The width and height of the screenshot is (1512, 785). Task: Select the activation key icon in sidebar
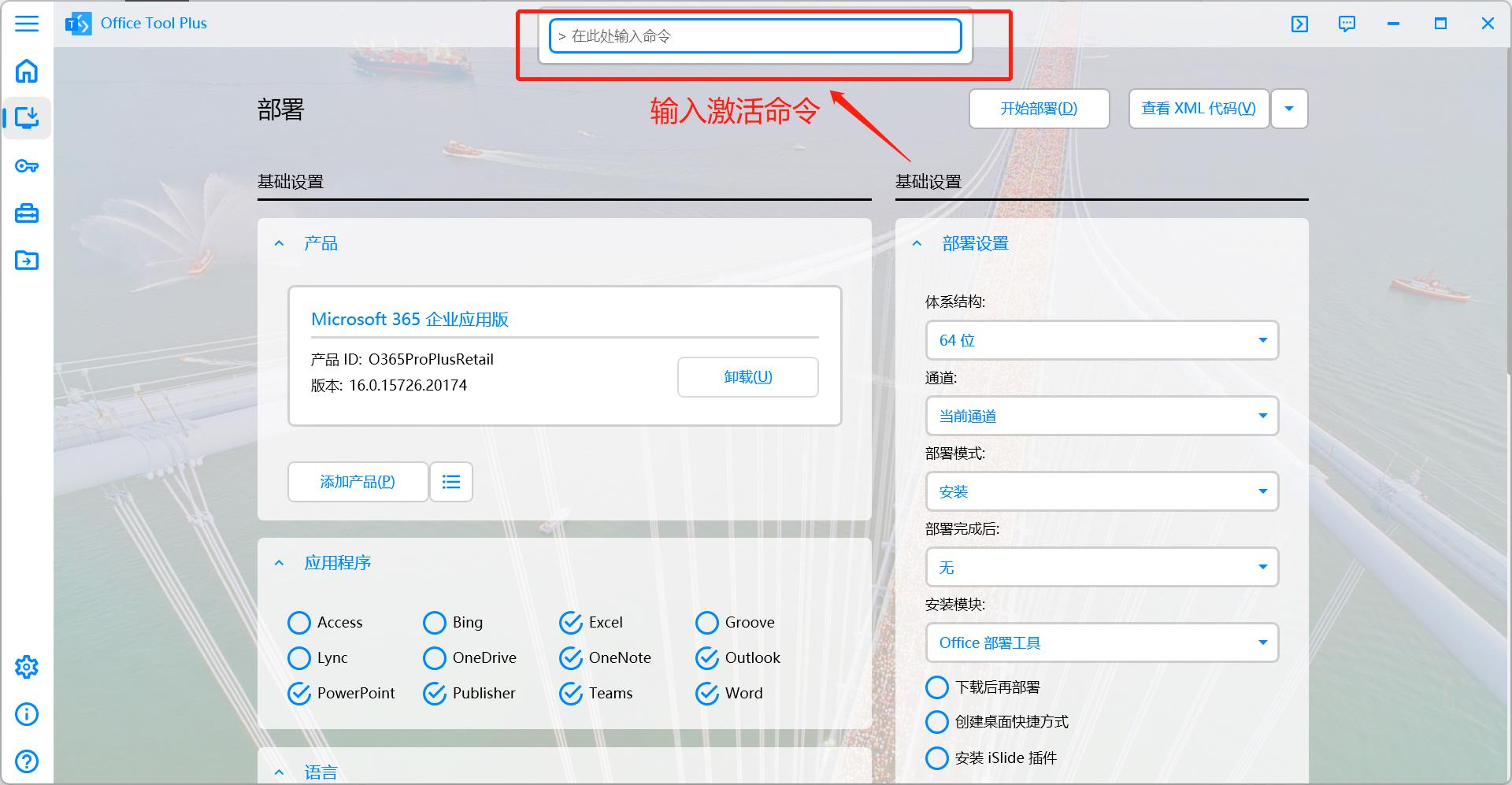pos(27,165)
